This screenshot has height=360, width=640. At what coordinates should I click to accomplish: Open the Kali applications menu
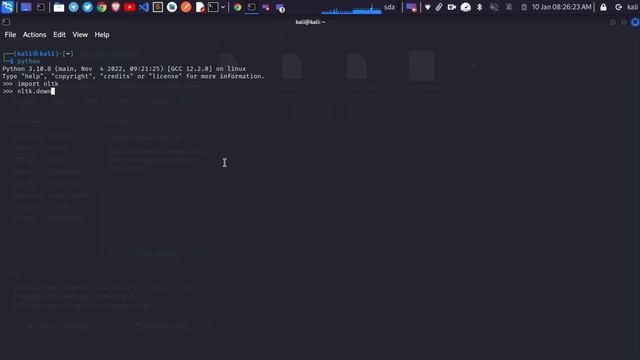pyautogui.click(x=7, y=7)
